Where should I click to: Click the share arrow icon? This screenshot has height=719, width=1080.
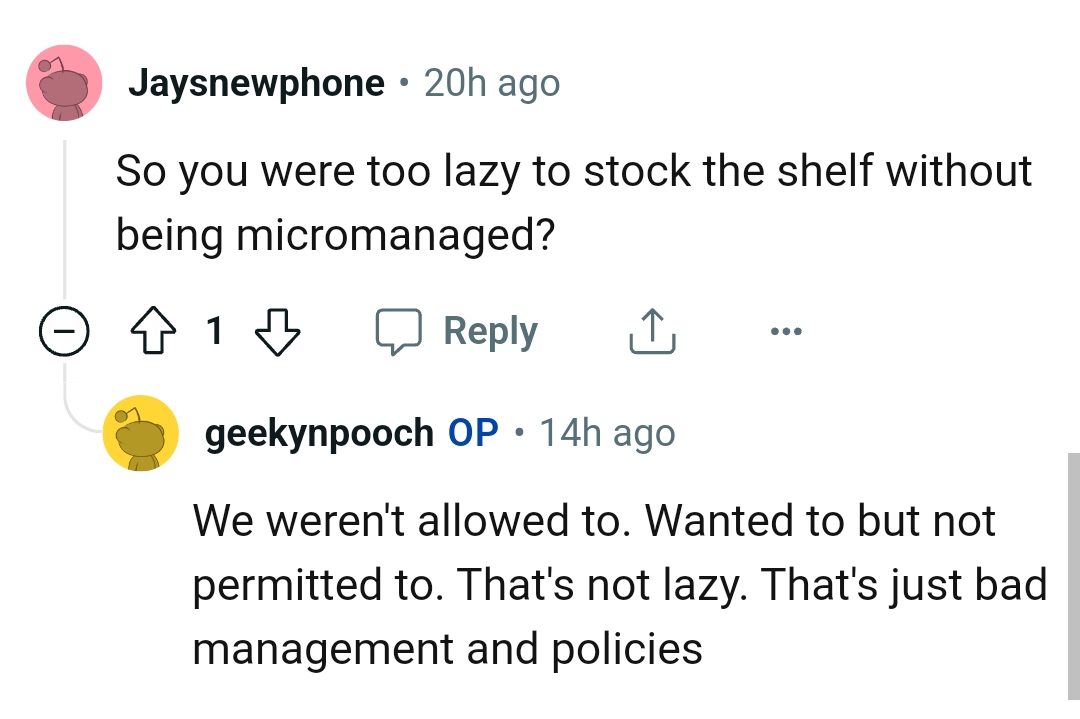pyautogui.click(x=652, y=331)
